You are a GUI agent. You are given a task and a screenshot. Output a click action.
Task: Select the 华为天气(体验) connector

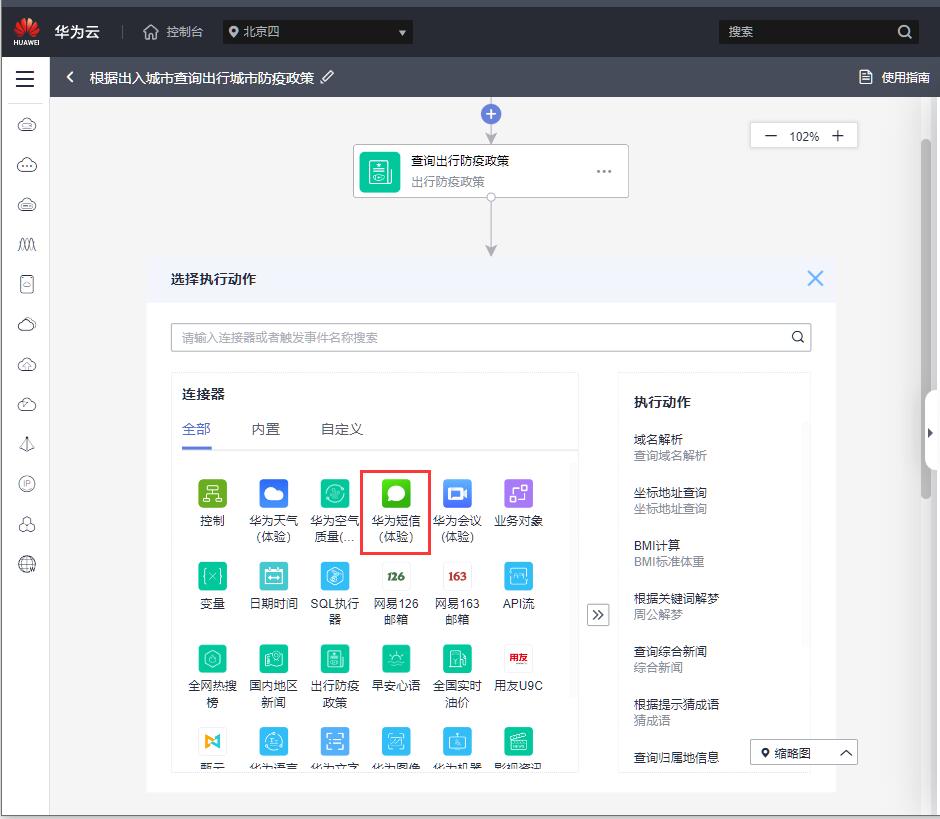tap(273, 511)
